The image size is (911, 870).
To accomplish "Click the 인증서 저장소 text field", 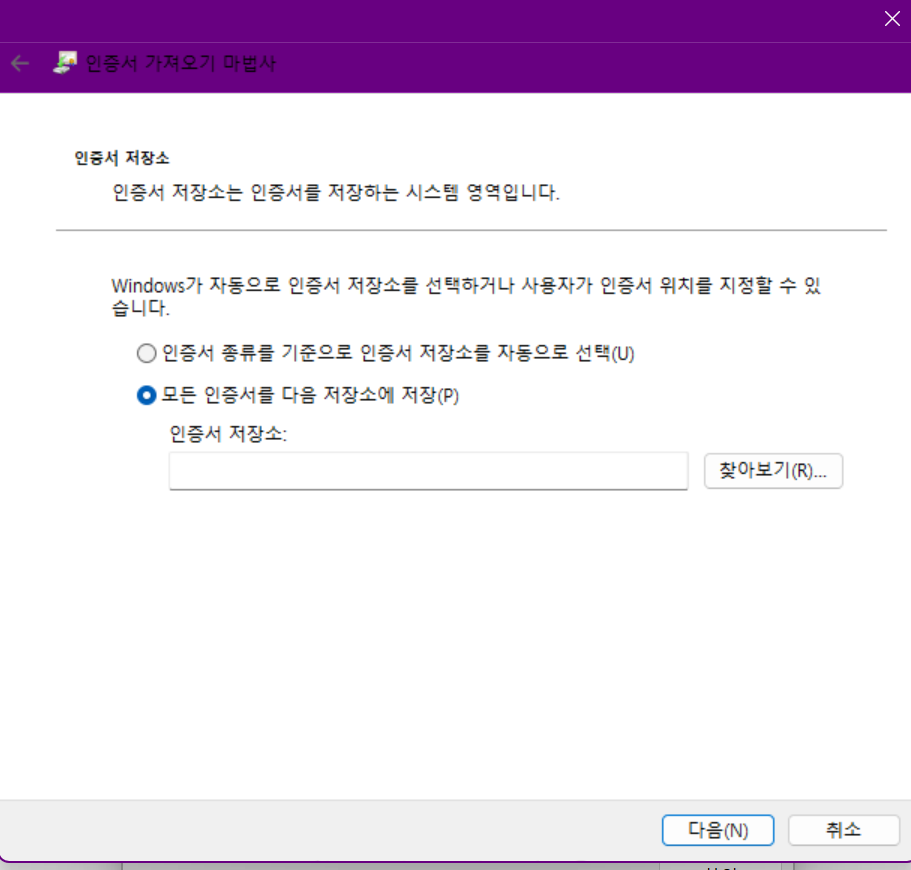I will coord(428,471).
